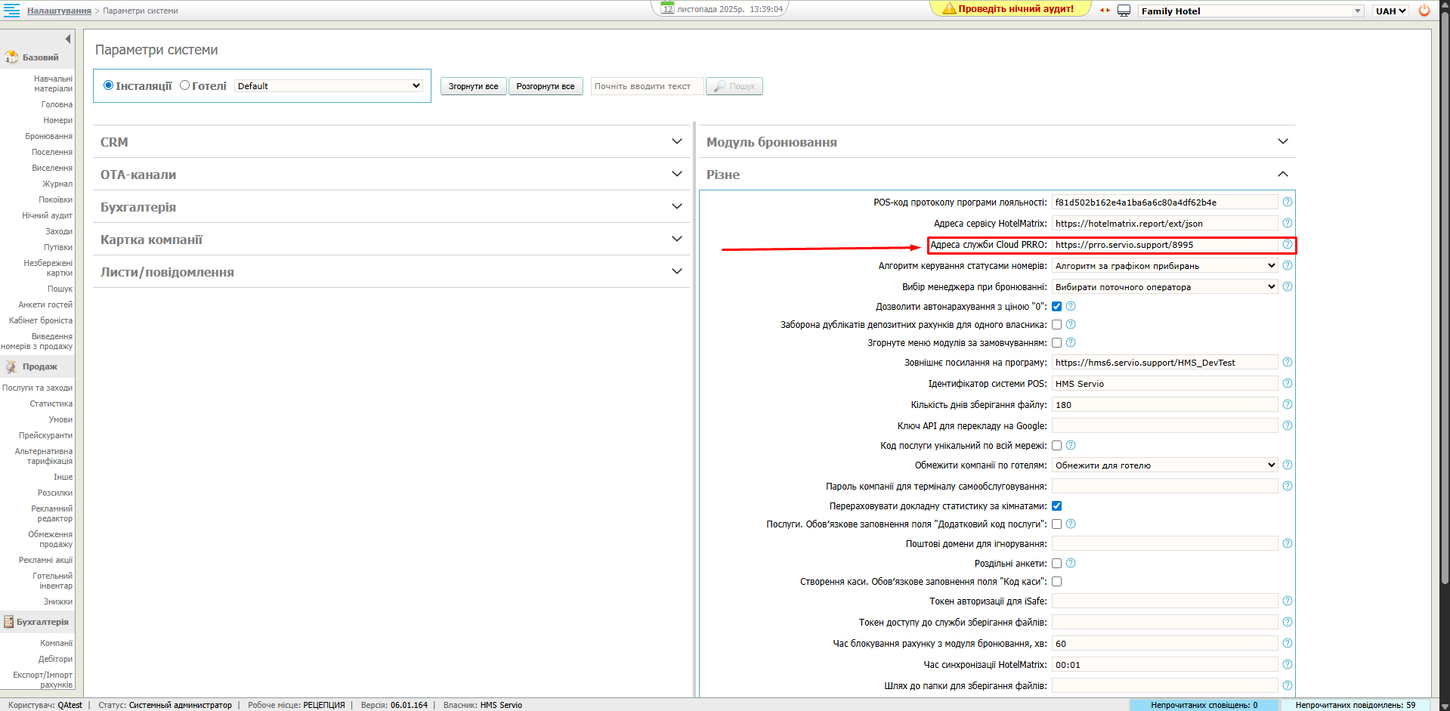Click the monitor icon beside the hotel selector
1450x711 pixels.
(1124, 11)
